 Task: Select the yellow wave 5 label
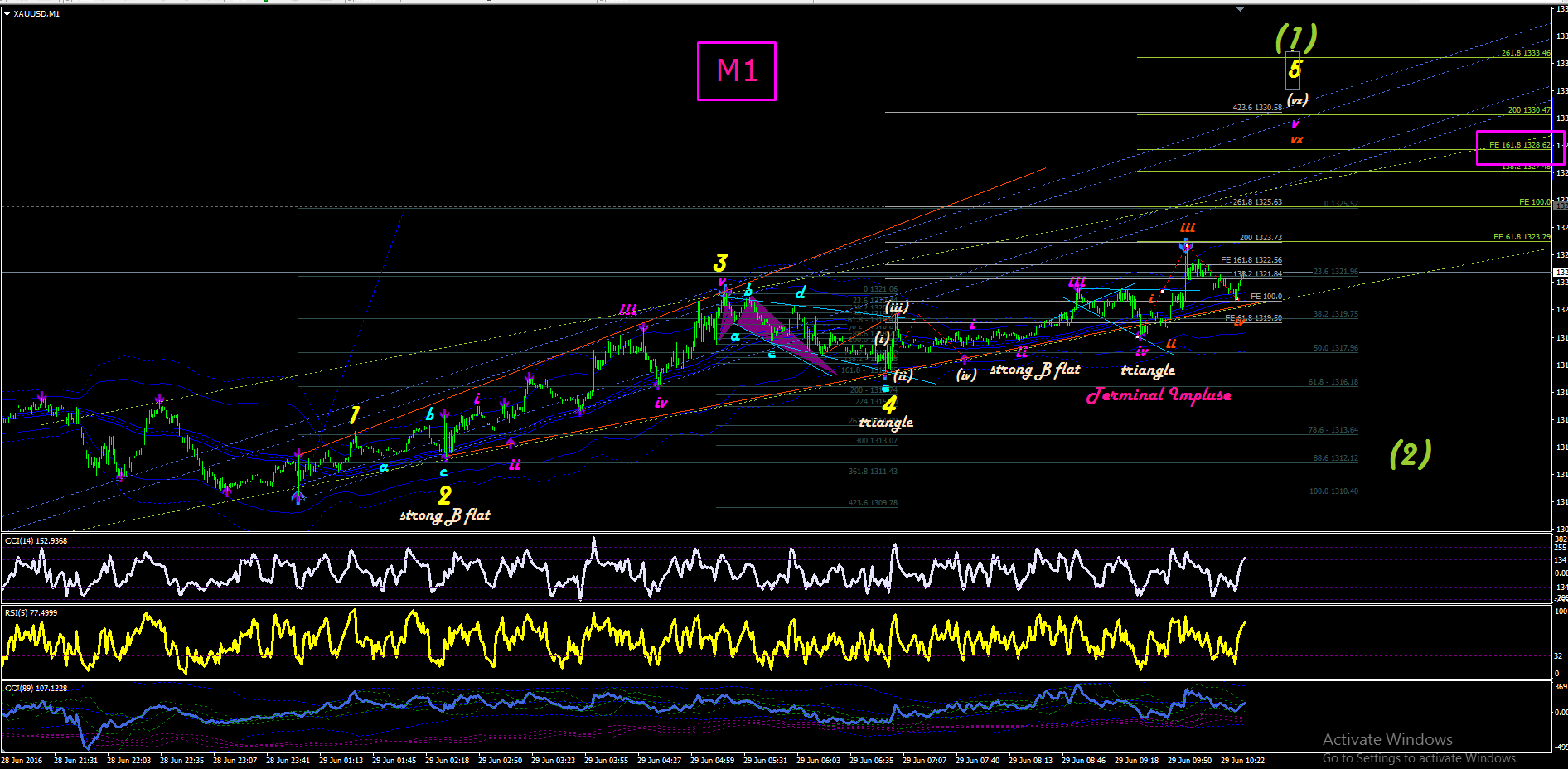[1295, 70]
